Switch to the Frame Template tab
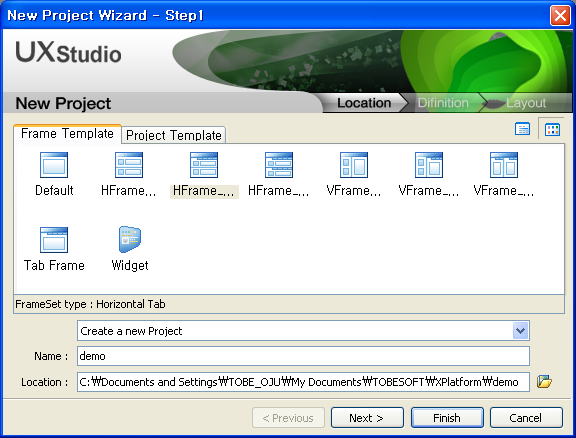The image size is (576, 438). pyautogui.click(x=67, y=133)
